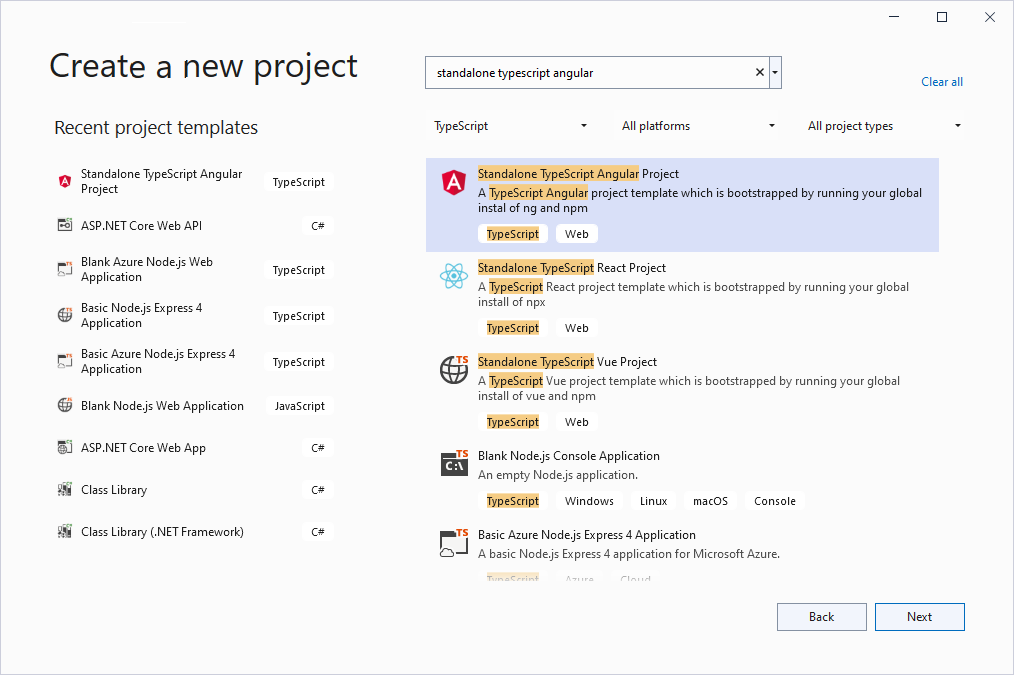Click the ASP.NET Core Web API icon

pos(65,225)
